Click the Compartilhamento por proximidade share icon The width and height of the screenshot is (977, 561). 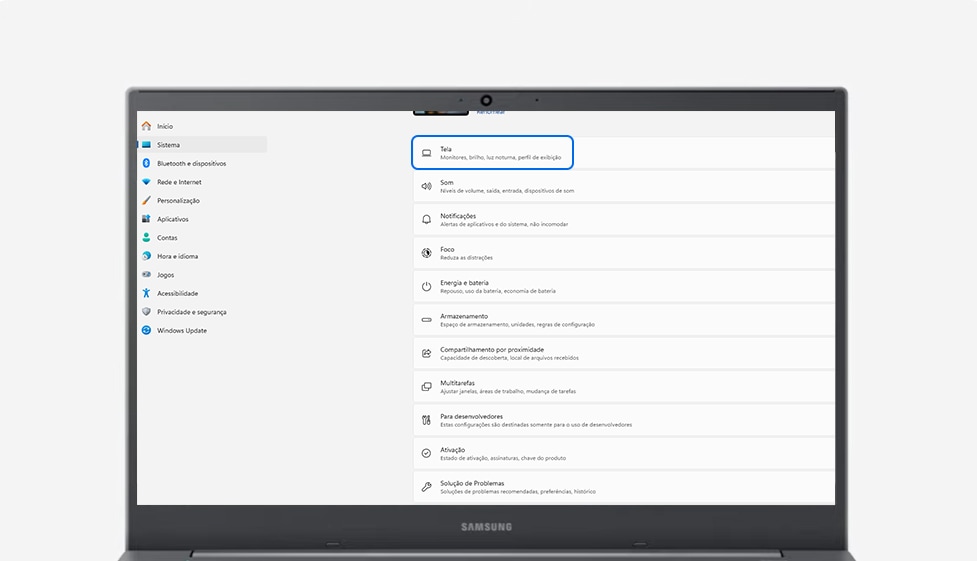pyautogui.click(x=426, y=353)
